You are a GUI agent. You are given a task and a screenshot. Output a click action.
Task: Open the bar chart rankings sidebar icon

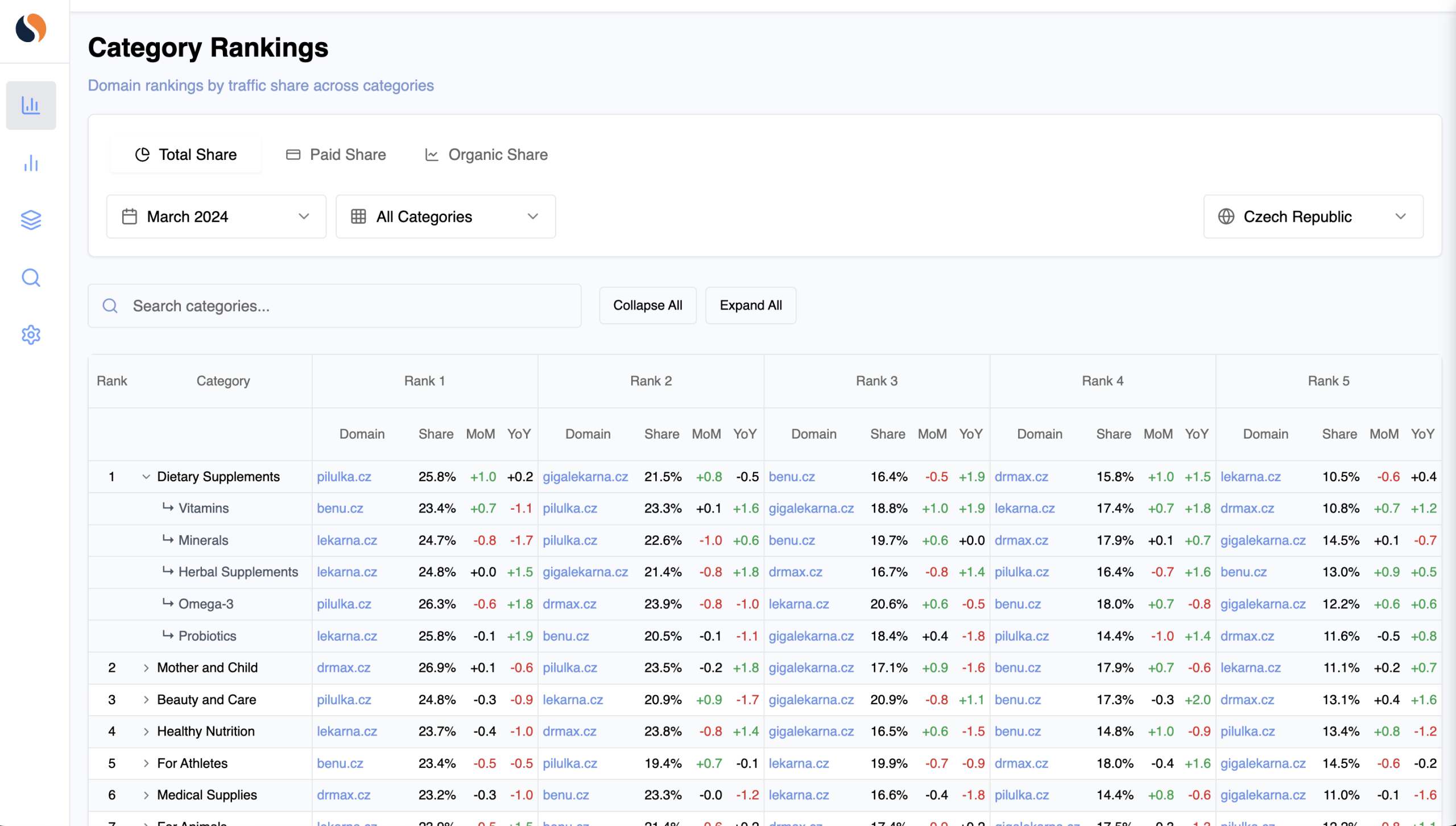click(31, 105)
